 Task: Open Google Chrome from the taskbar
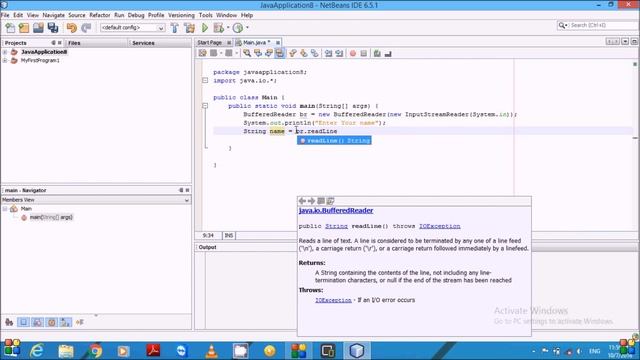(95, 351)
